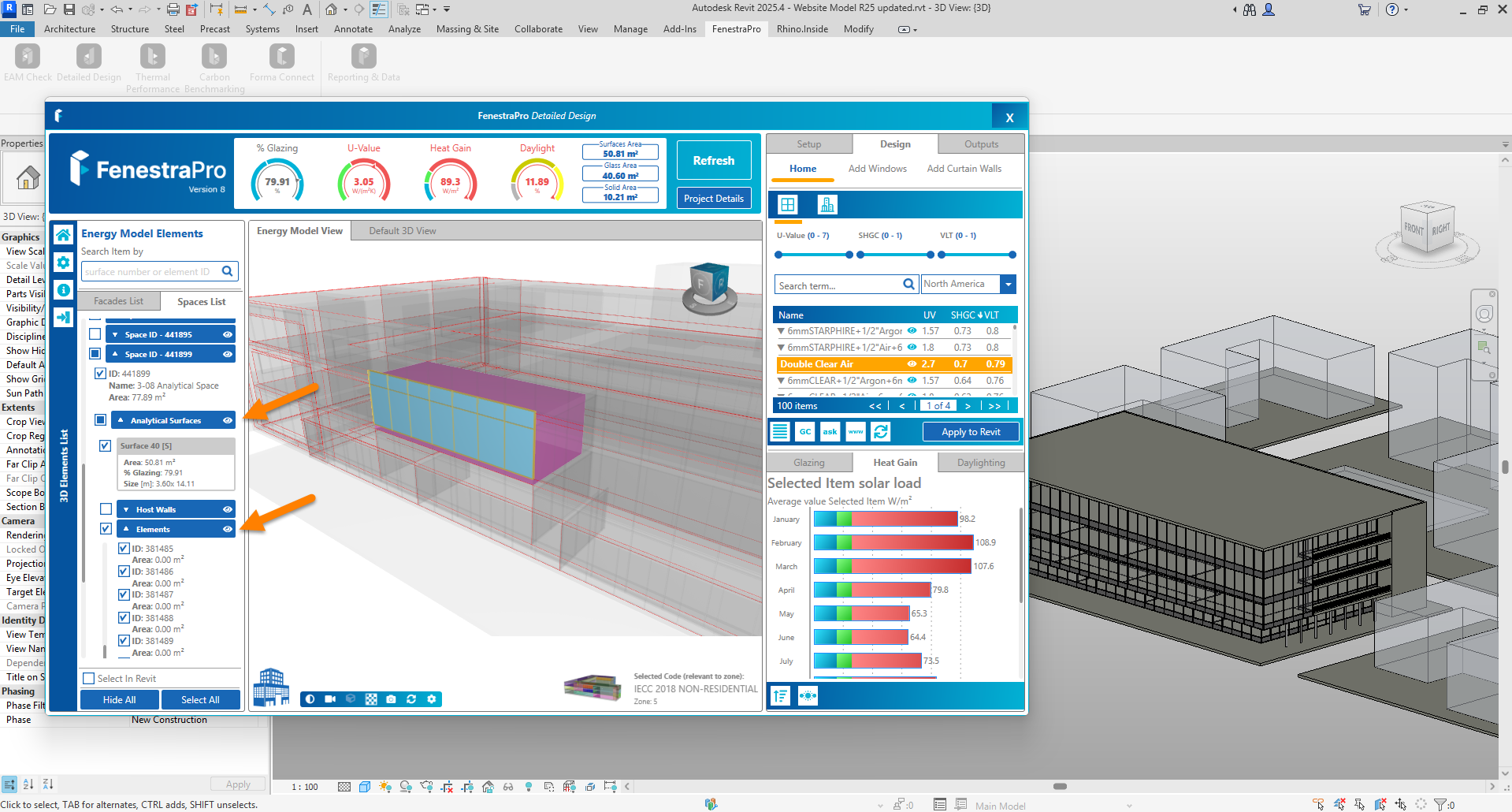Click the sun icon under the chart
1512x812 pixels.
(808, 696)
